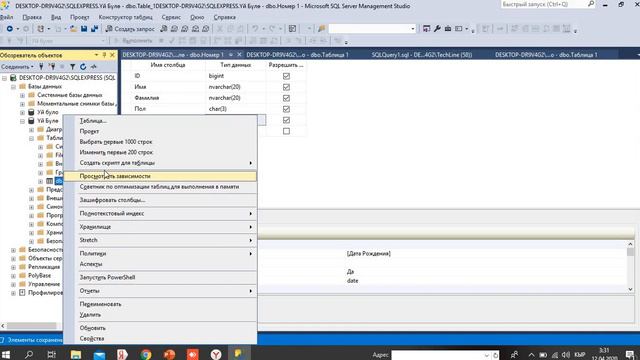The height and width of the screenshot is (360, 640).
Task: Click the toolbox icon in toolbar
Action: click(448, 29)
